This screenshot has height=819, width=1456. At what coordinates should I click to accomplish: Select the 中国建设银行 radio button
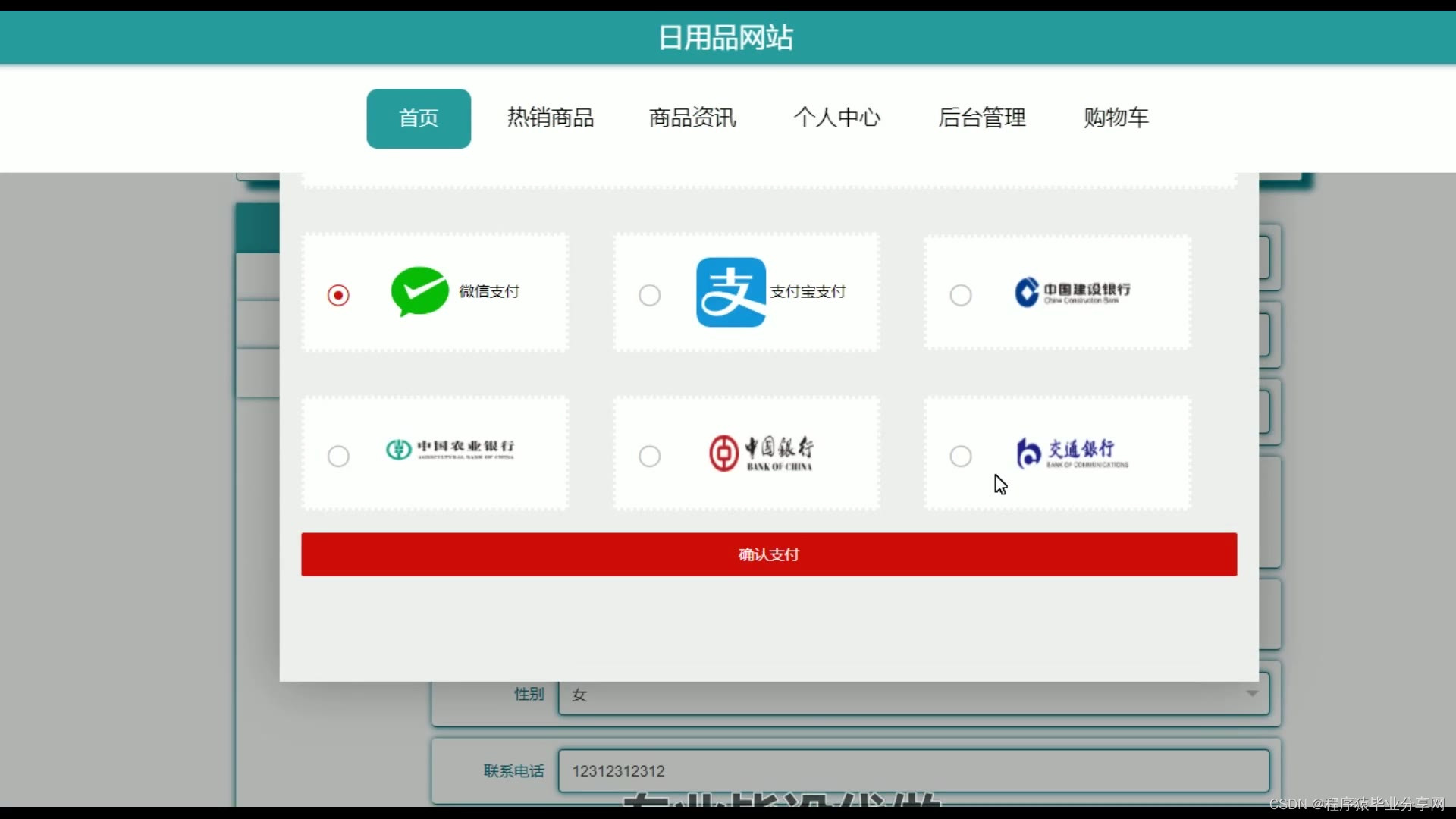pyautogui.click(x=960, y=295)
